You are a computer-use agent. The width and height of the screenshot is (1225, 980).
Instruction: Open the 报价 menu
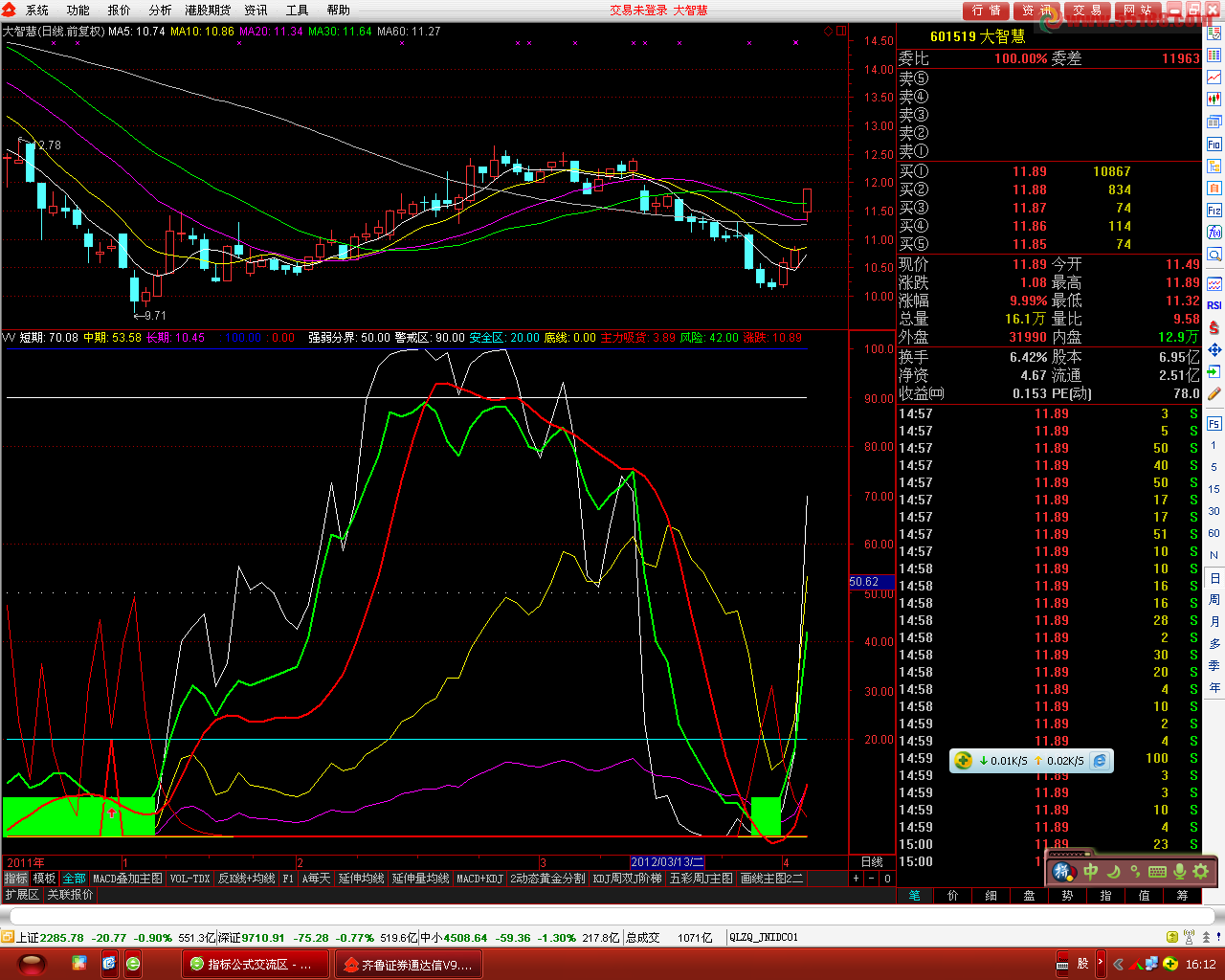[x=120, y=11]
